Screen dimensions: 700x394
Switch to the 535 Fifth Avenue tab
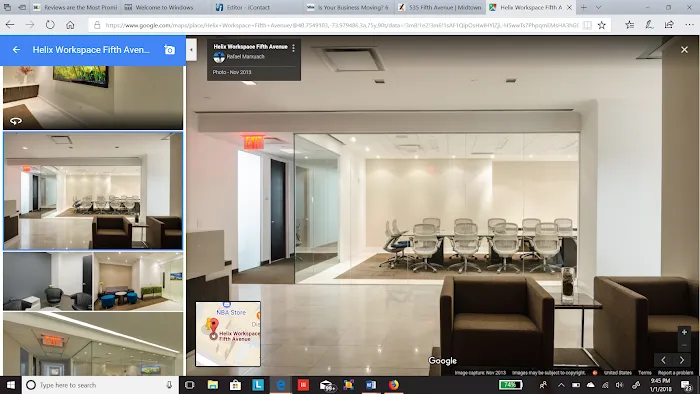pos(440,8)
